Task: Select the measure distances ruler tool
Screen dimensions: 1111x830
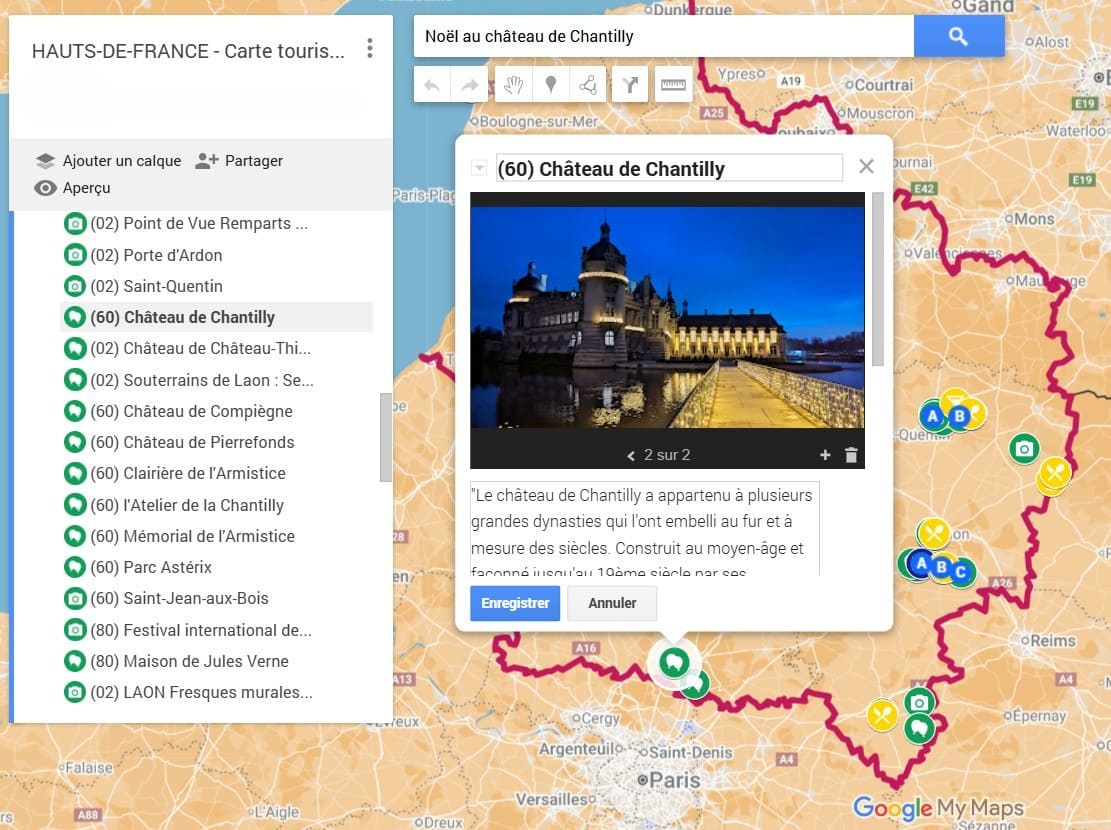Action: click(x=672, y=84)
